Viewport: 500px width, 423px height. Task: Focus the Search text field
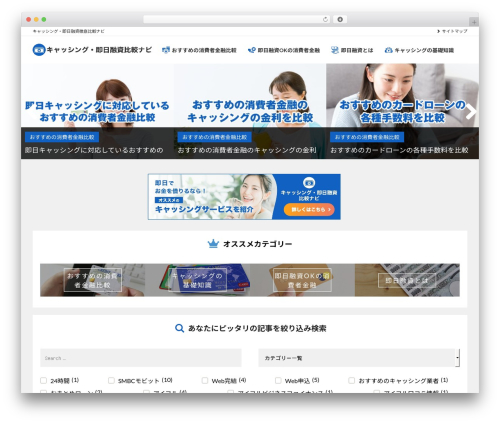[141, 358]
